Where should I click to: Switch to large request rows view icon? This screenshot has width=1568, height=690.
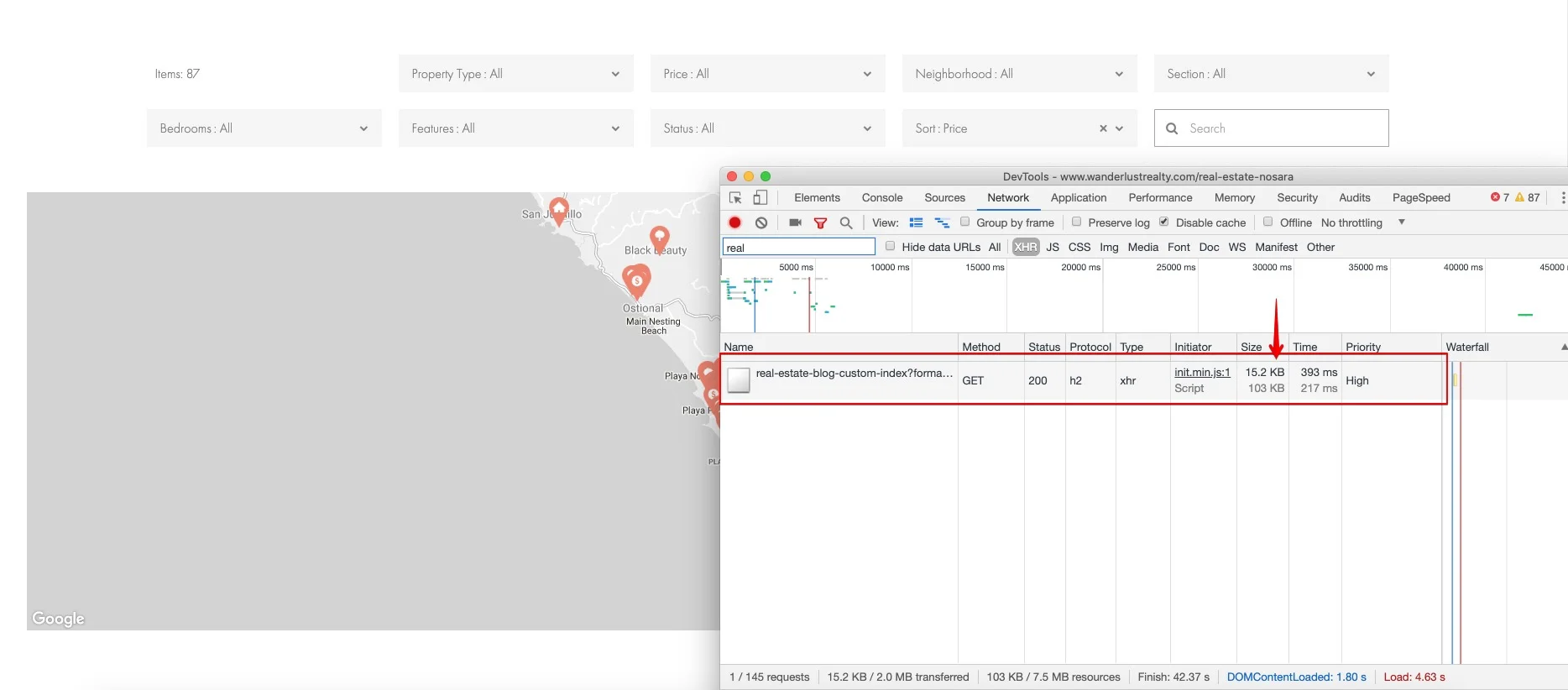click(917, 222)
